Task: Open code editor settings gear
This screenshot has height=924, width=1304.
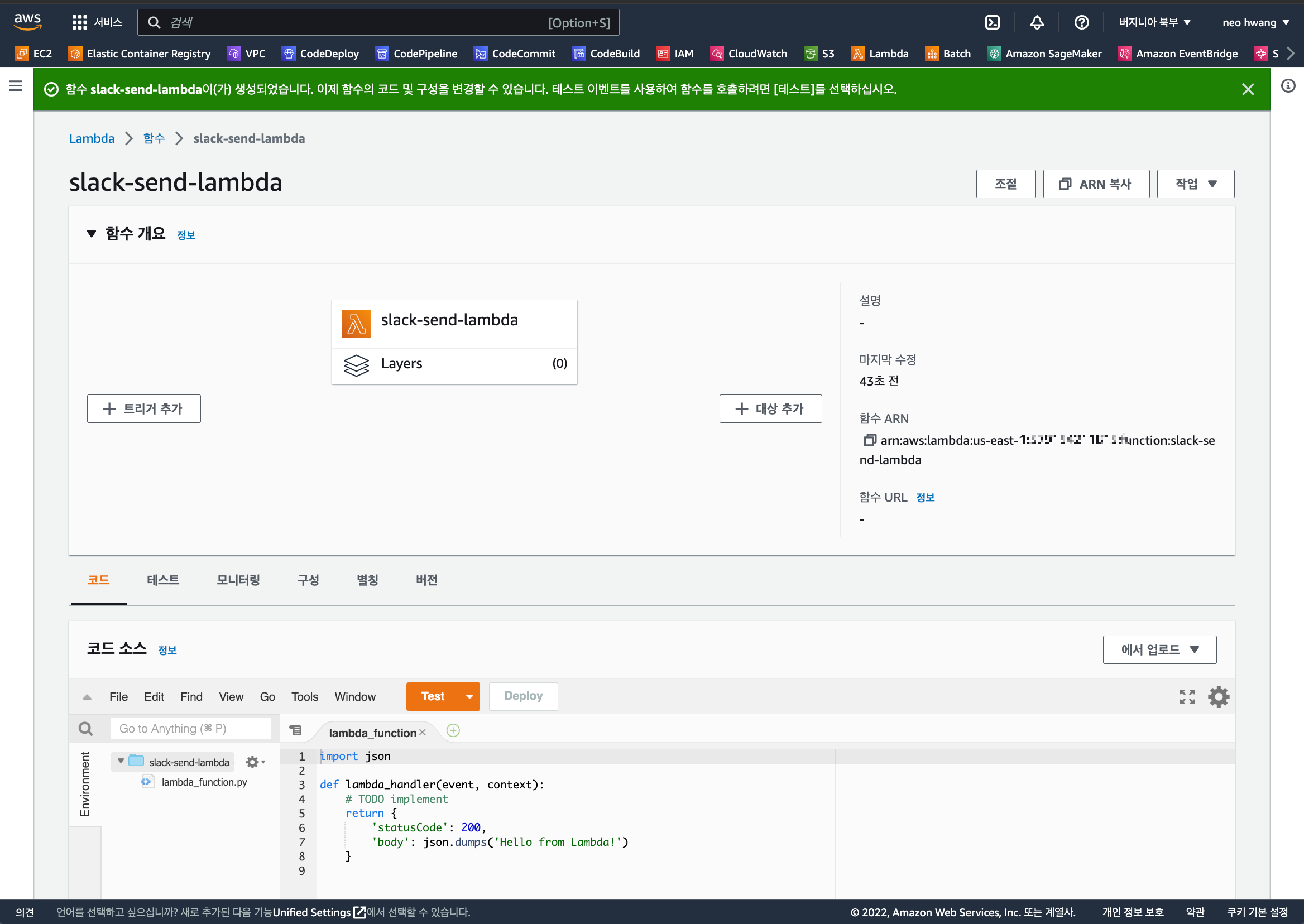Action: pos(1218,696)
